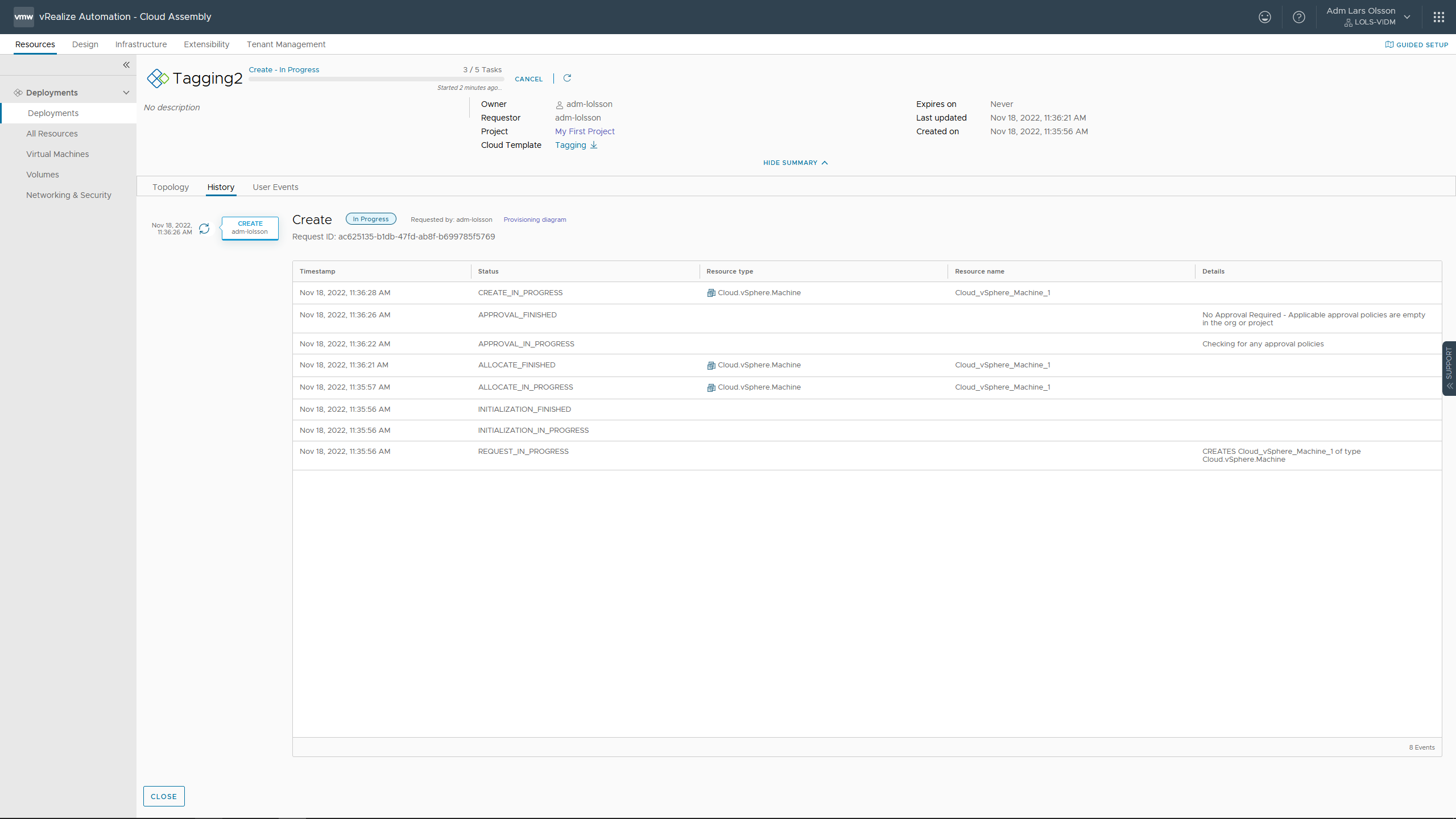Click the Close button
This screenshot has width=1456, height=819.
coord(164,796)
